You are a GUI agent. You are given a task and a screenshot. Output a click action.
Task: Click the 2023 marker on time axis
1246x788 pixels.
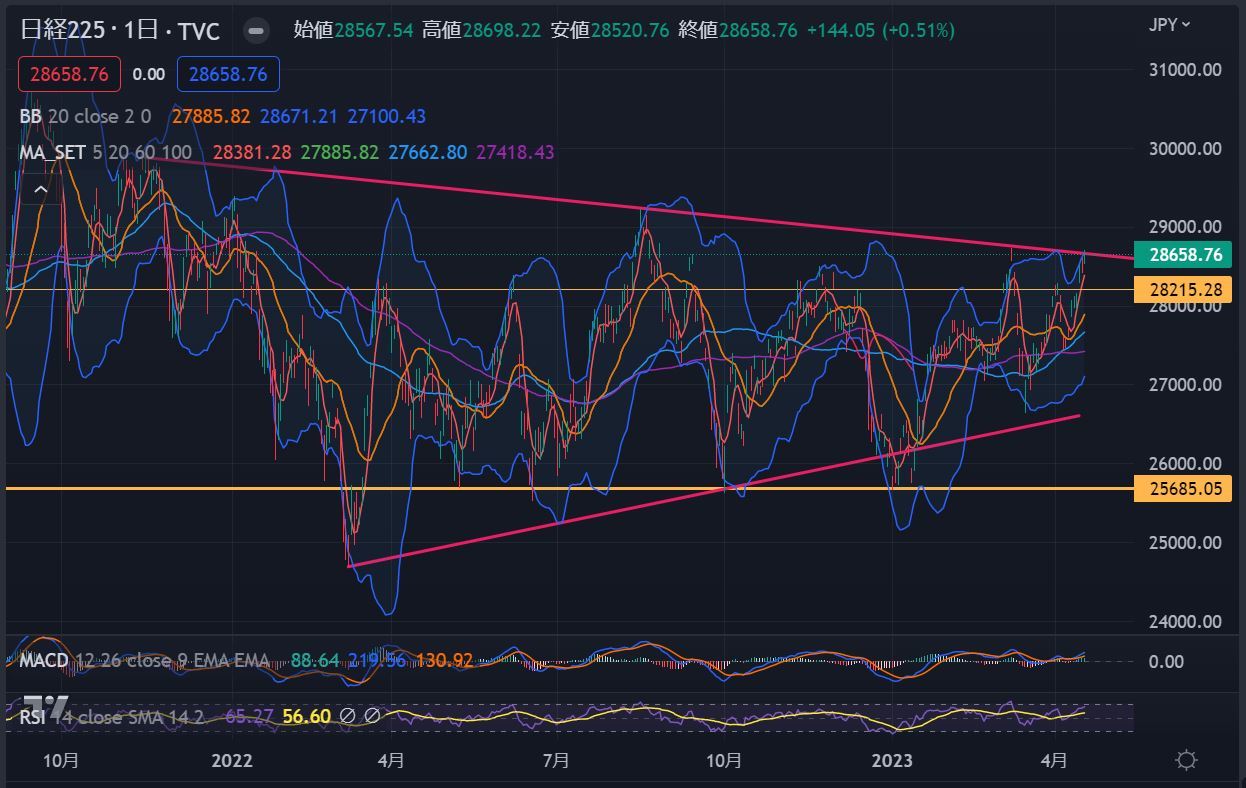(x=891, y=760)
